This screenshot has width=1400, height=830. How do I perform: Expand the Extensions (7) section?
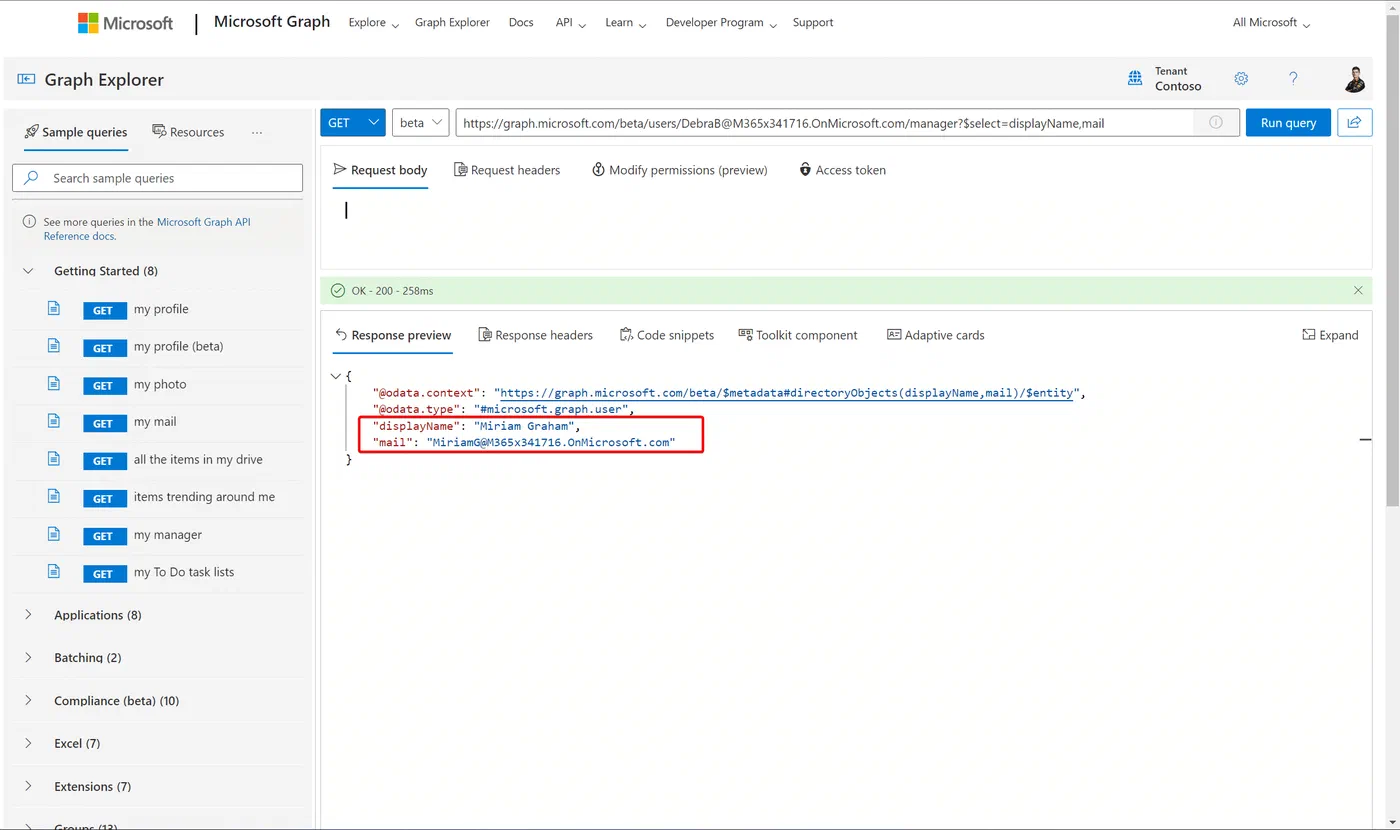28,786
